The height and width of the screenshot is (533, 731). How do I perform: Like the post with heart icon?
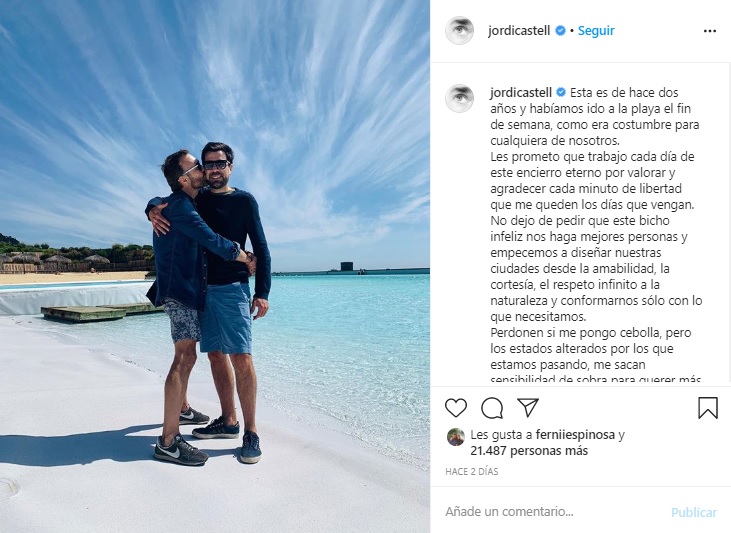[455, 408]
